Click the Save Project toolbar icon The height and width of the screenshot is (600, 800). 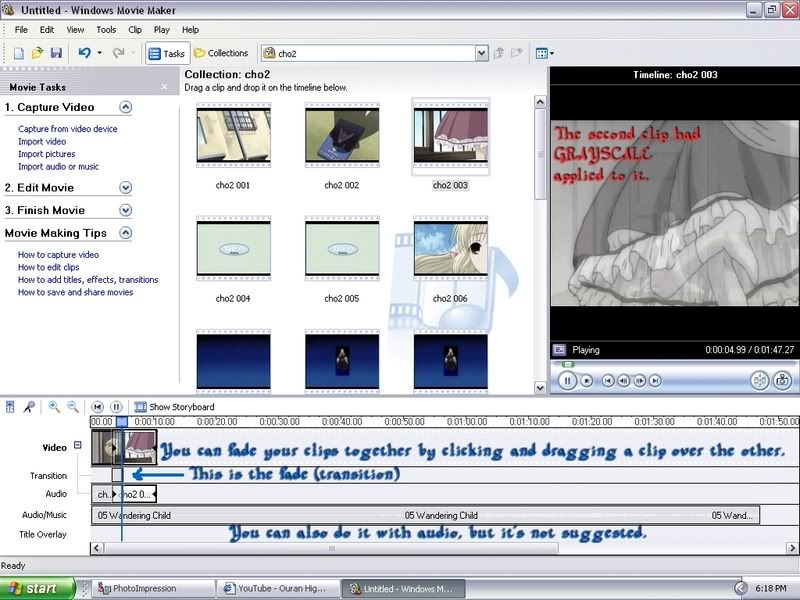[56, 53]
